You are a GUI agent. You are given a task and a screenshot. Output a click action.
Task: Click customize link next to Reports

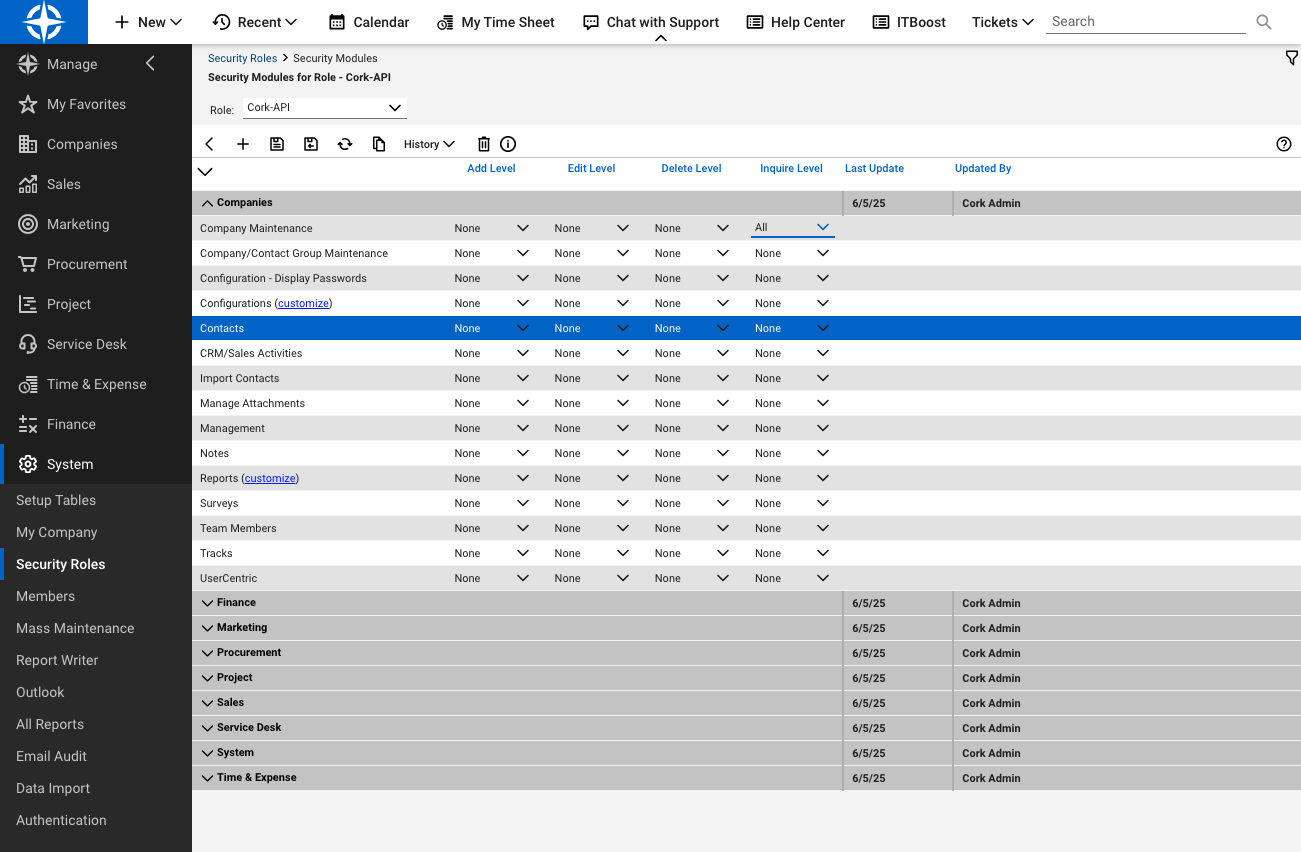tap(270, 478)
